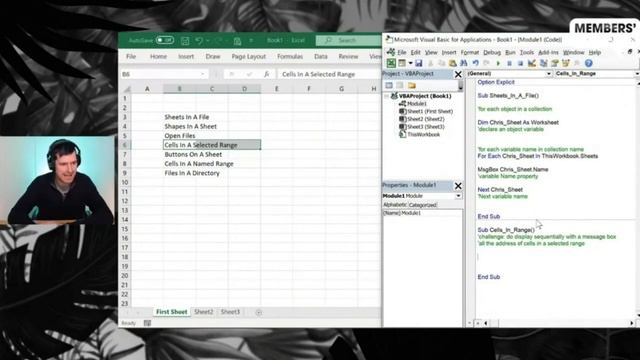The image size is (640, 360).
Task: Click the fx Insert Function icon
Action: pos(266,74)
